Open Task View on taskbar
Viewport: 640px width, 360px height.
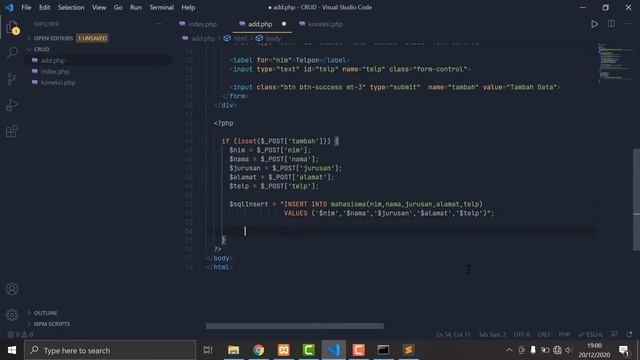pos(208,350)
